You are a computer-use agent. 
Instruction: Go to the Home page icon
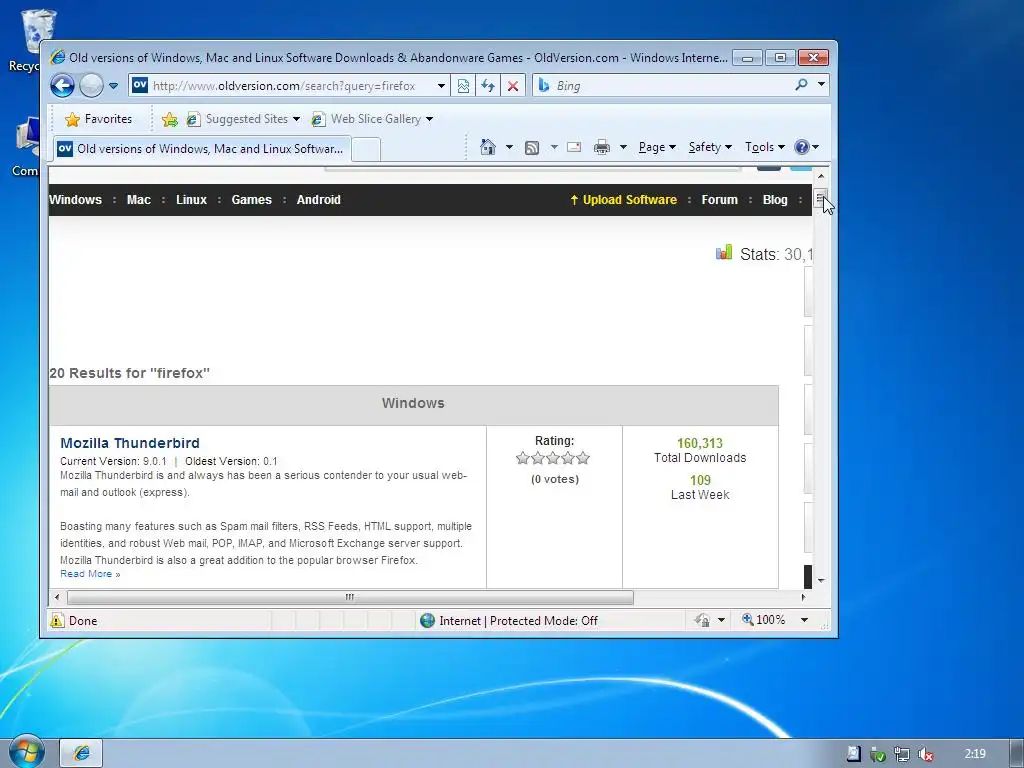488,147
